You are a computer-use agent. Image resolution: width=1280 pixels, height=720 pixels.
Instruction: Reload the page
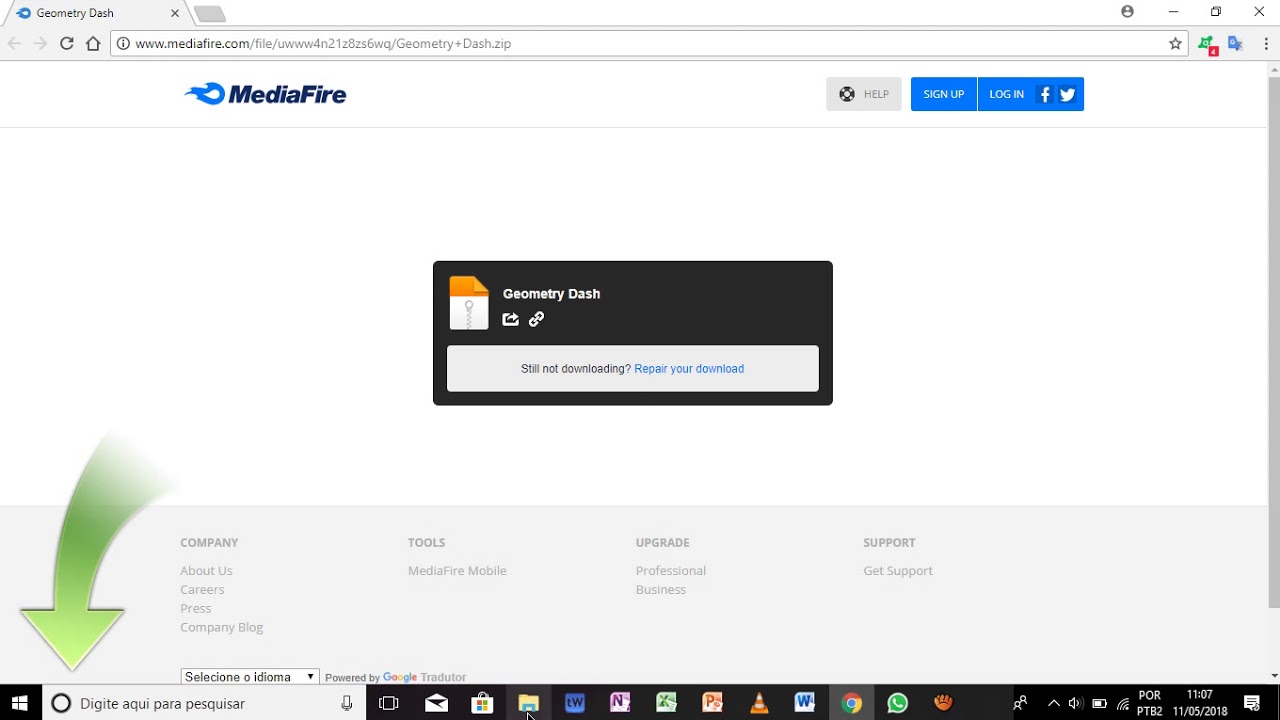(67, 43)
